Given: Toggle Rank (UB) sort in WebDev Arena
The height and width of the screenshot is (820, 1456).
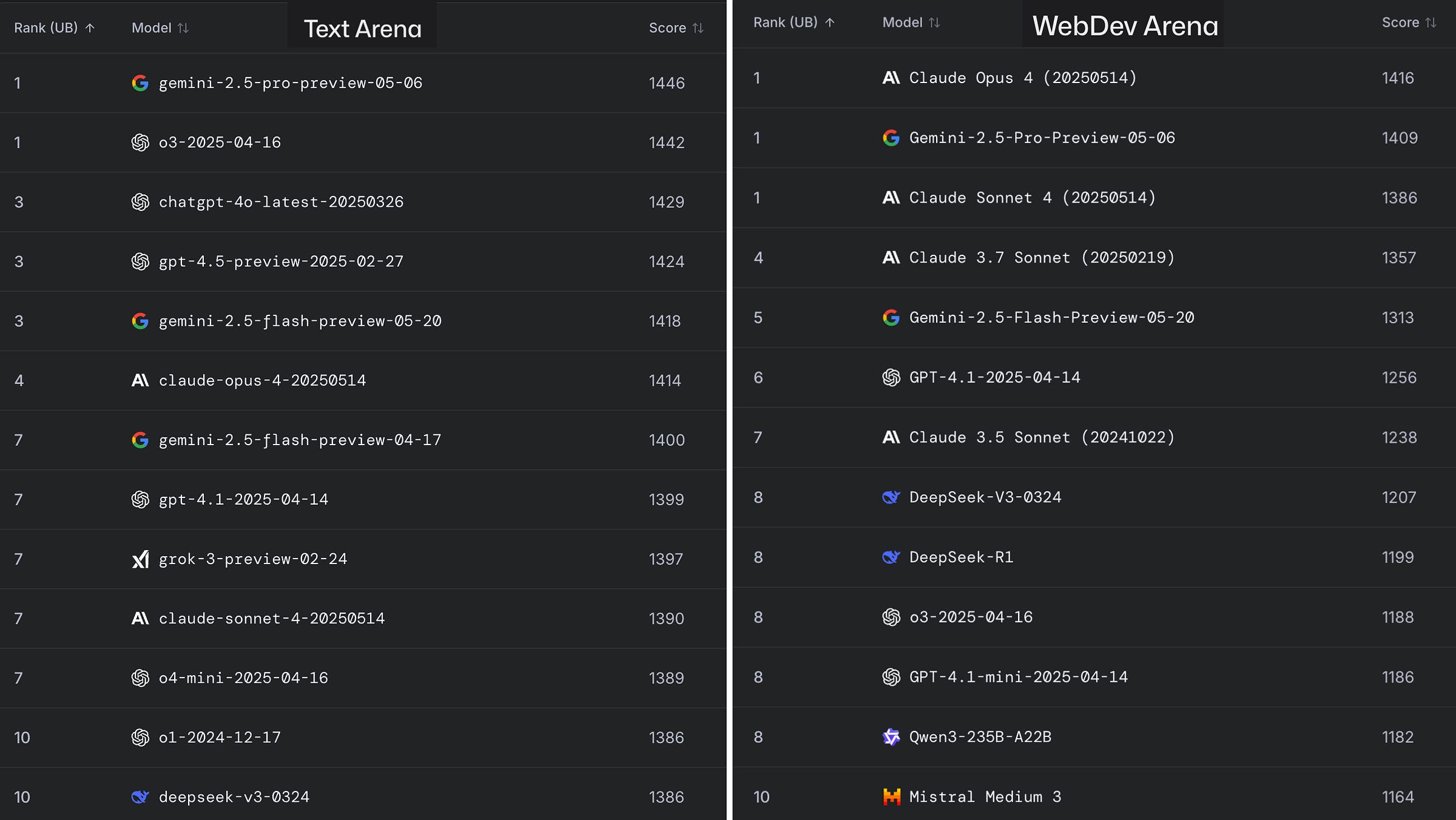Looking at the screenshot, I should pos(794,22).
